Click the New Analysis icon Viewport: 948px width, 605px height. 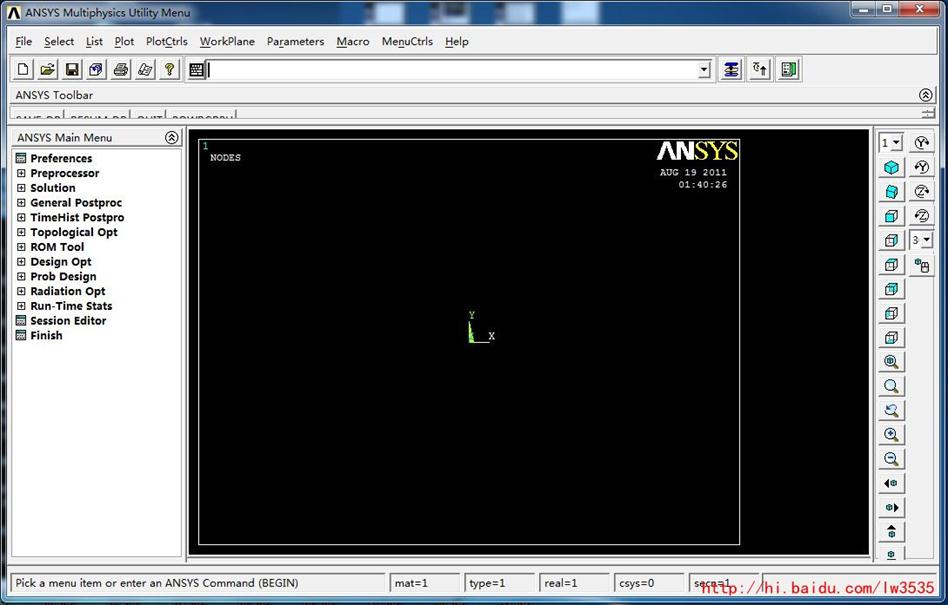(23, 70)
